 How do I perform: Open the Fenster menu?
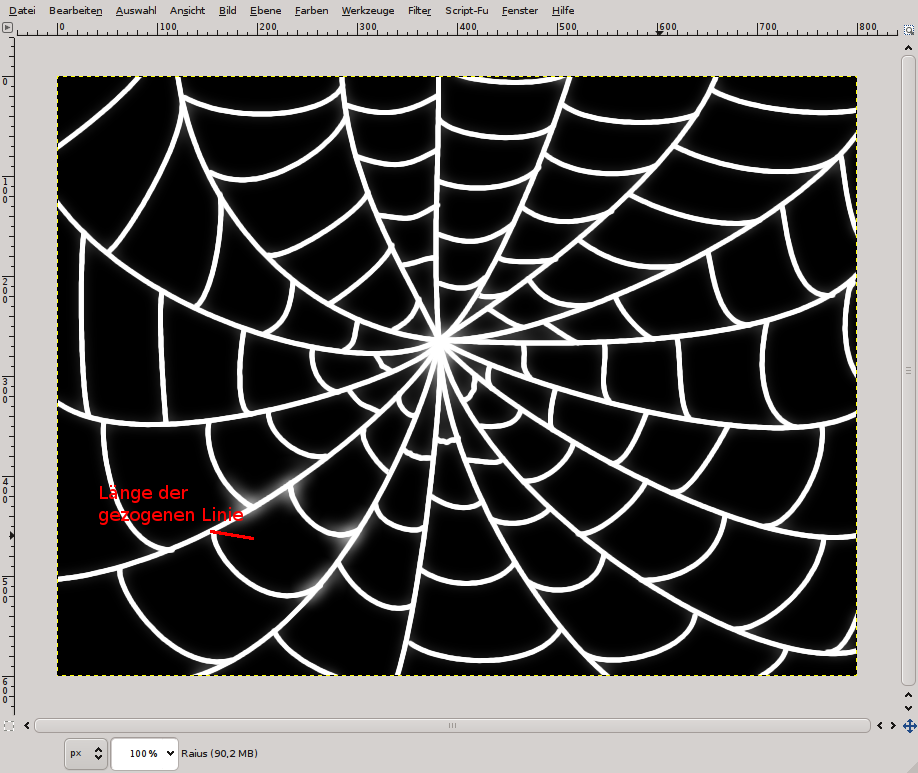520,11
